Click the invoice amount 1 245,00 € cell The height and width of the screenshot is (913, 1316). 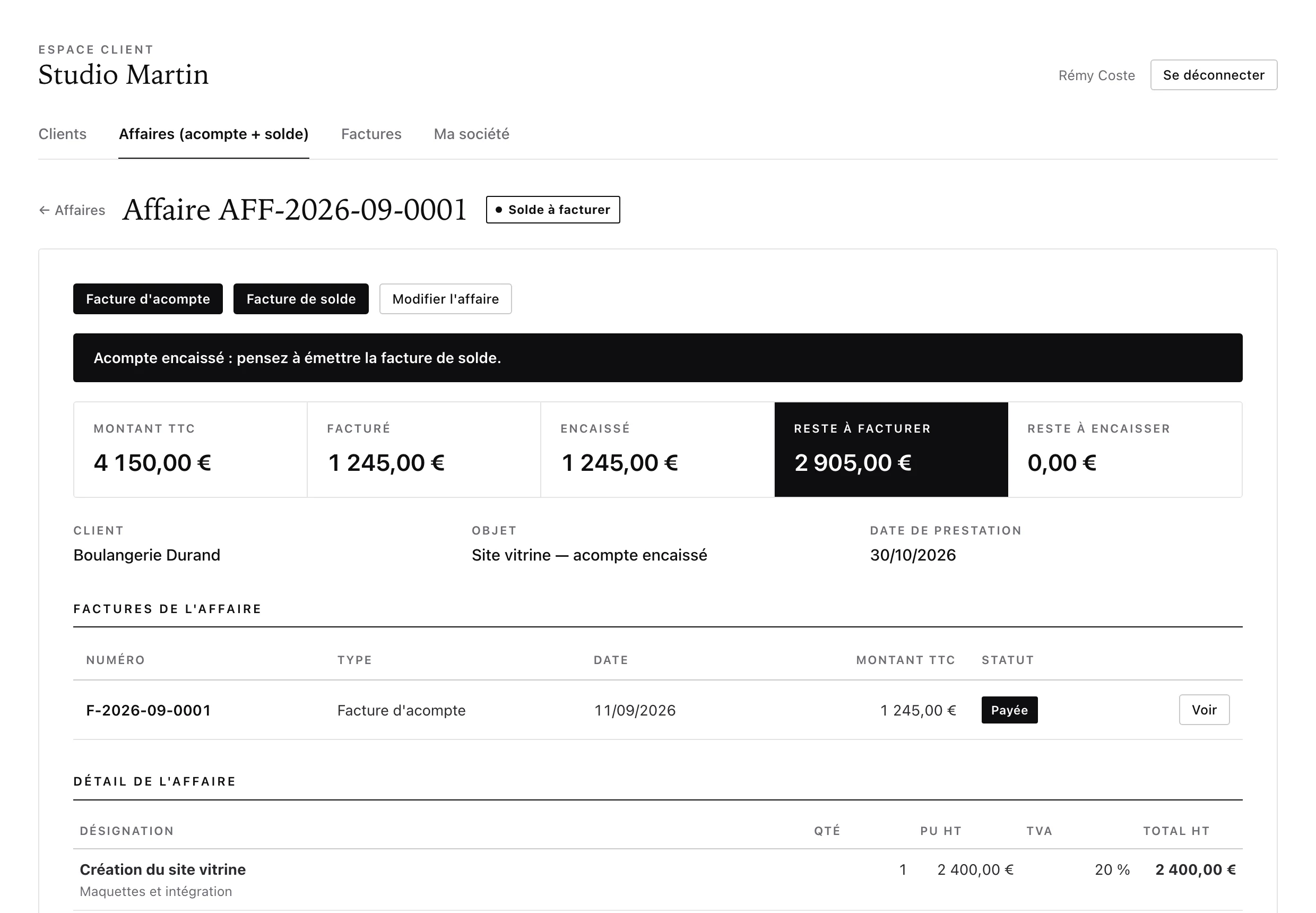917,710
